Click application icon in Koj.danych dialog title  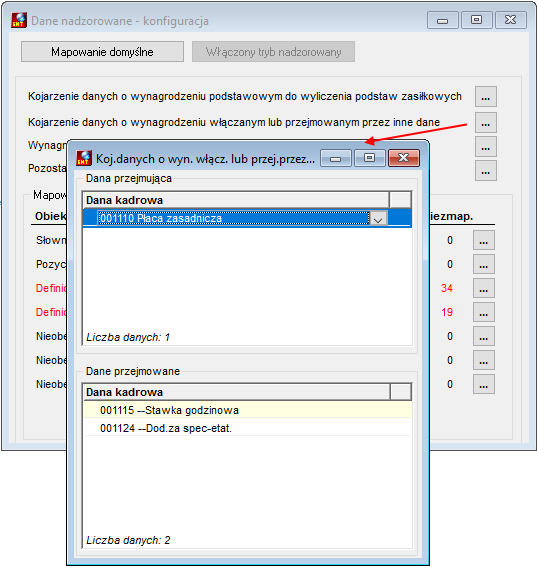click(84, 158)
